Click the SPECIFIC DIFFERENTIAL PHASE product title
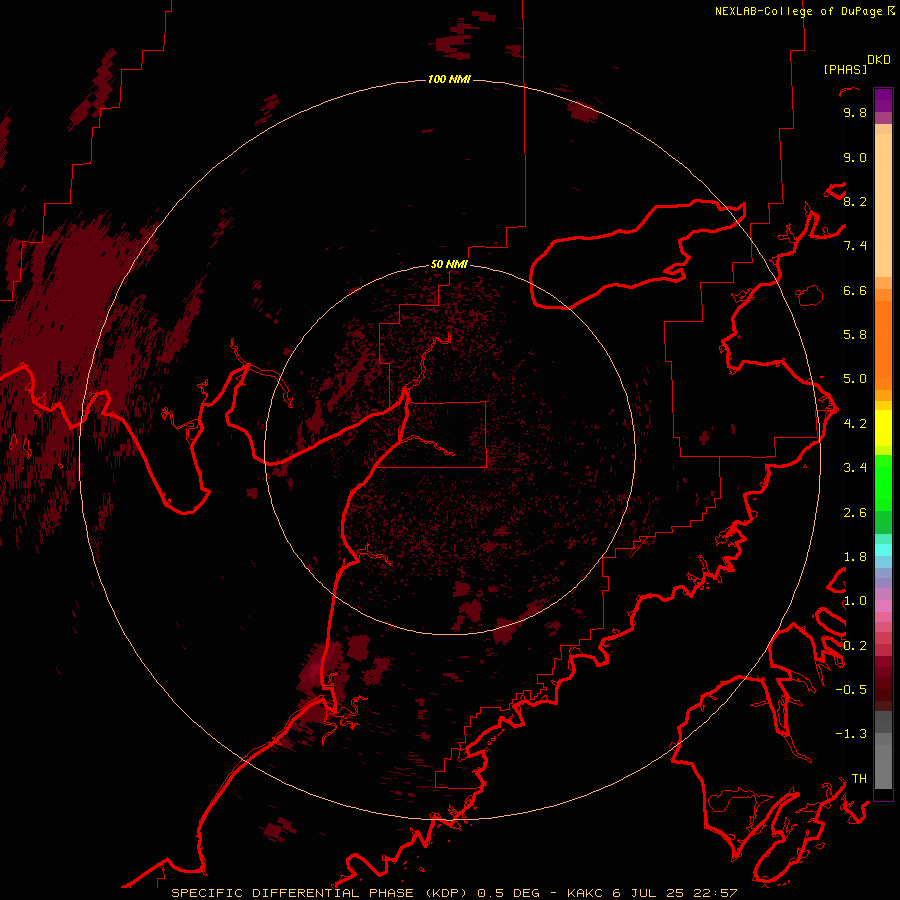The width and height of the screenshot is (900, 900). (292, 893)
